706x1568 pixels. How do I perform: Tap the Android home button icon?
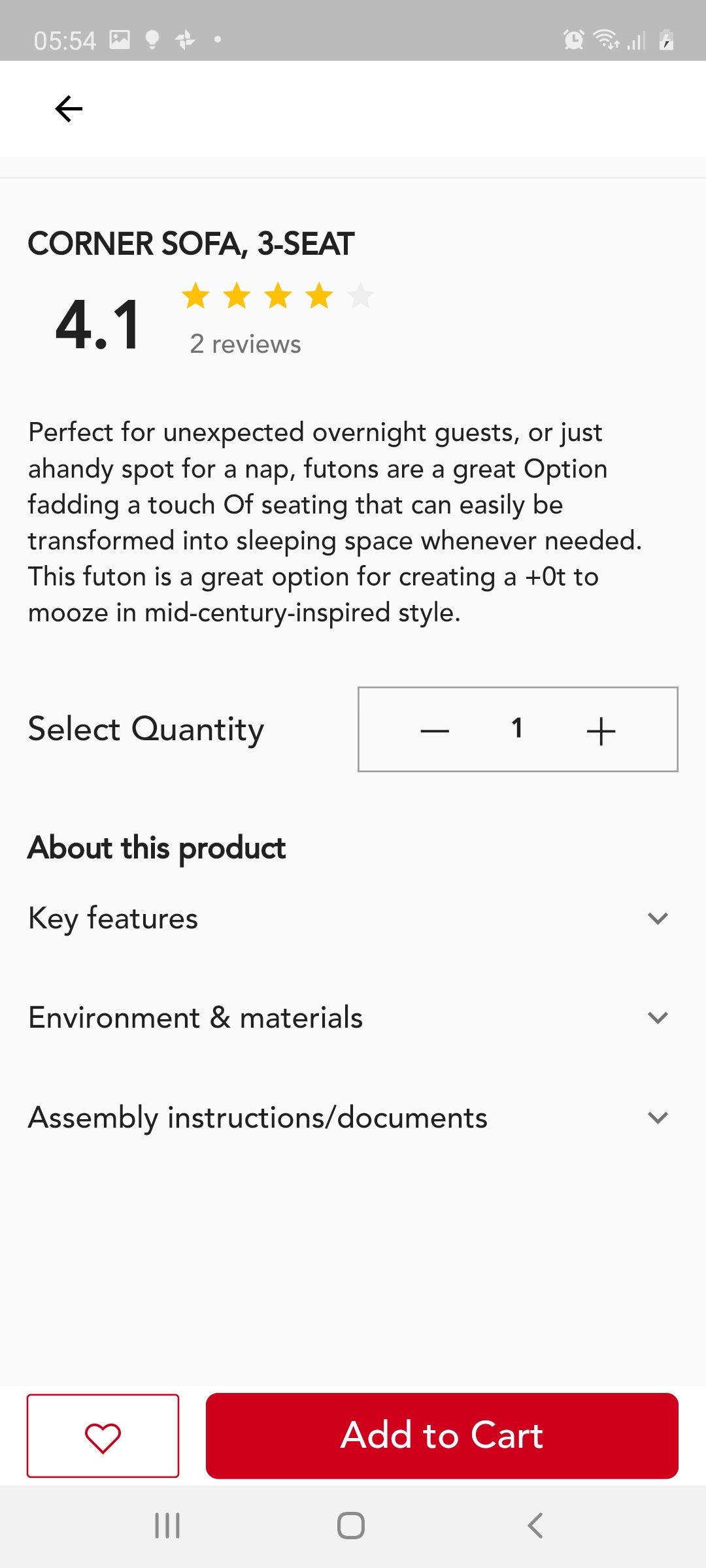(x=351, y=1526)
